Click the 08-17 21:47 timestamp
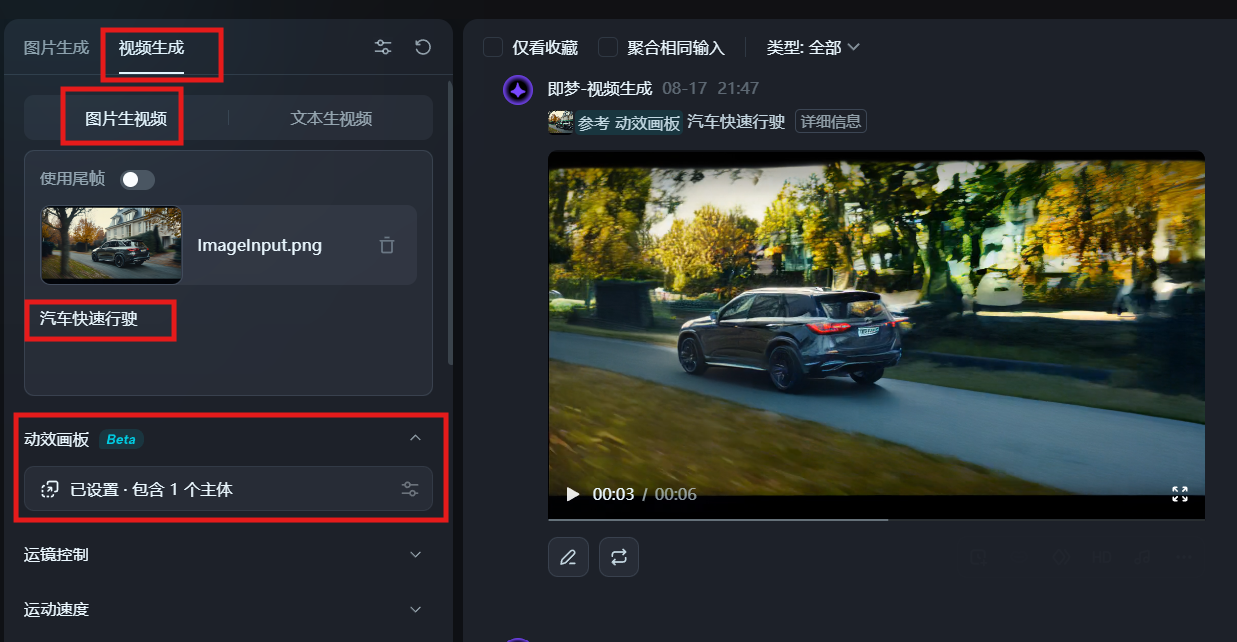 pos(710,88)
